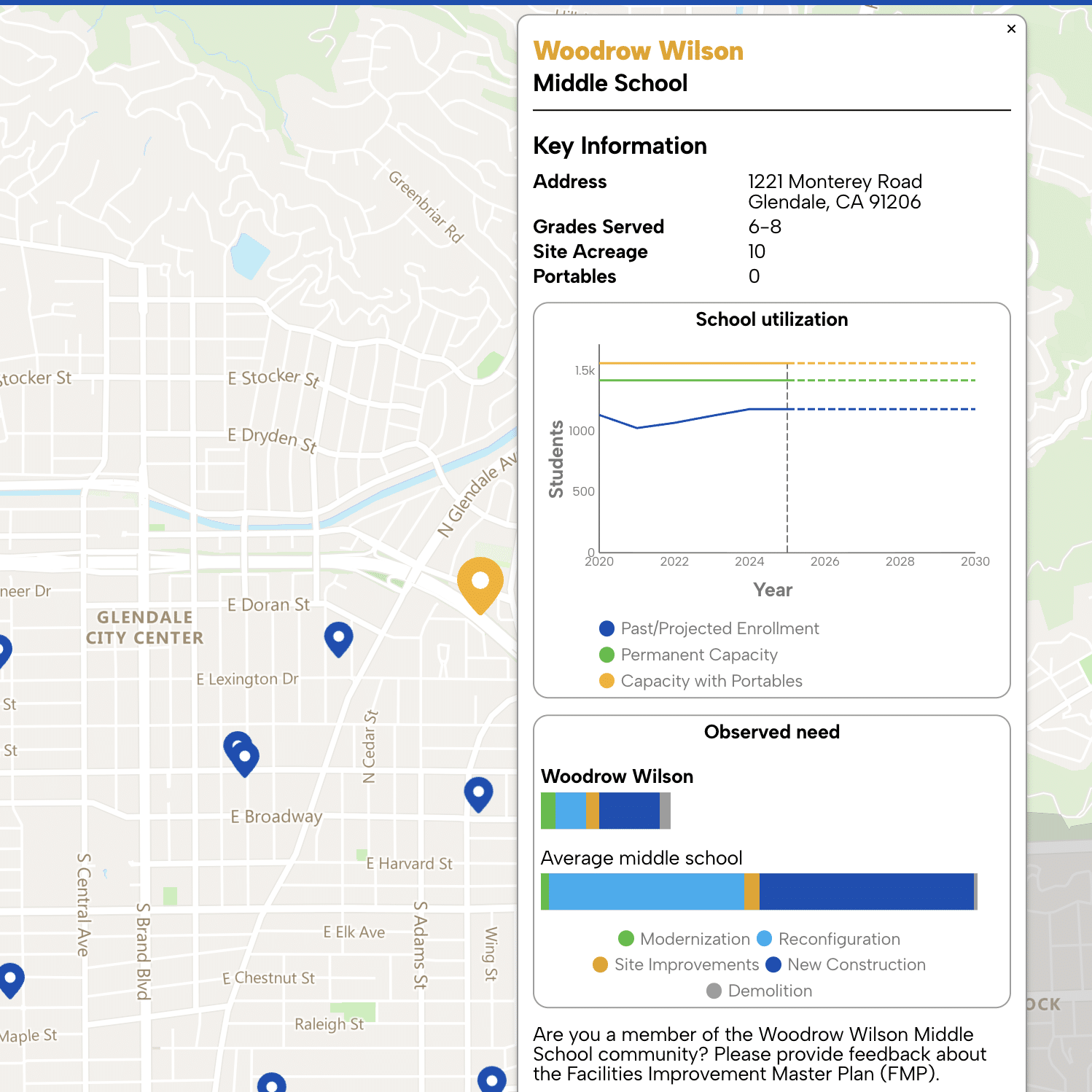Click the selected yellow Woodrow Wilson map pin

(480, 583)
